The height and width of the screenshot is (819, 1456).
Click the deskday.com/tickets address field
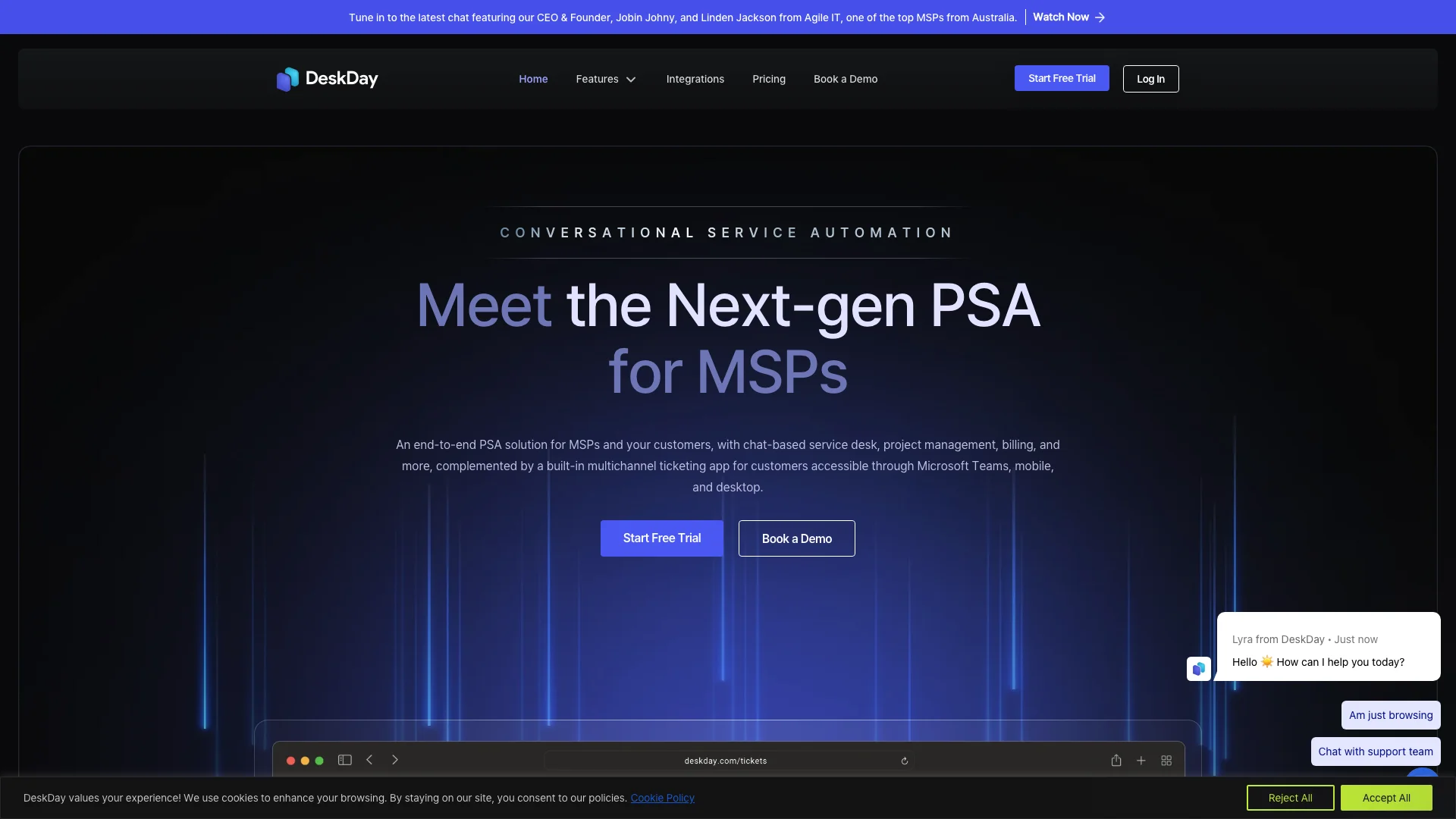[x=730, y=761]
